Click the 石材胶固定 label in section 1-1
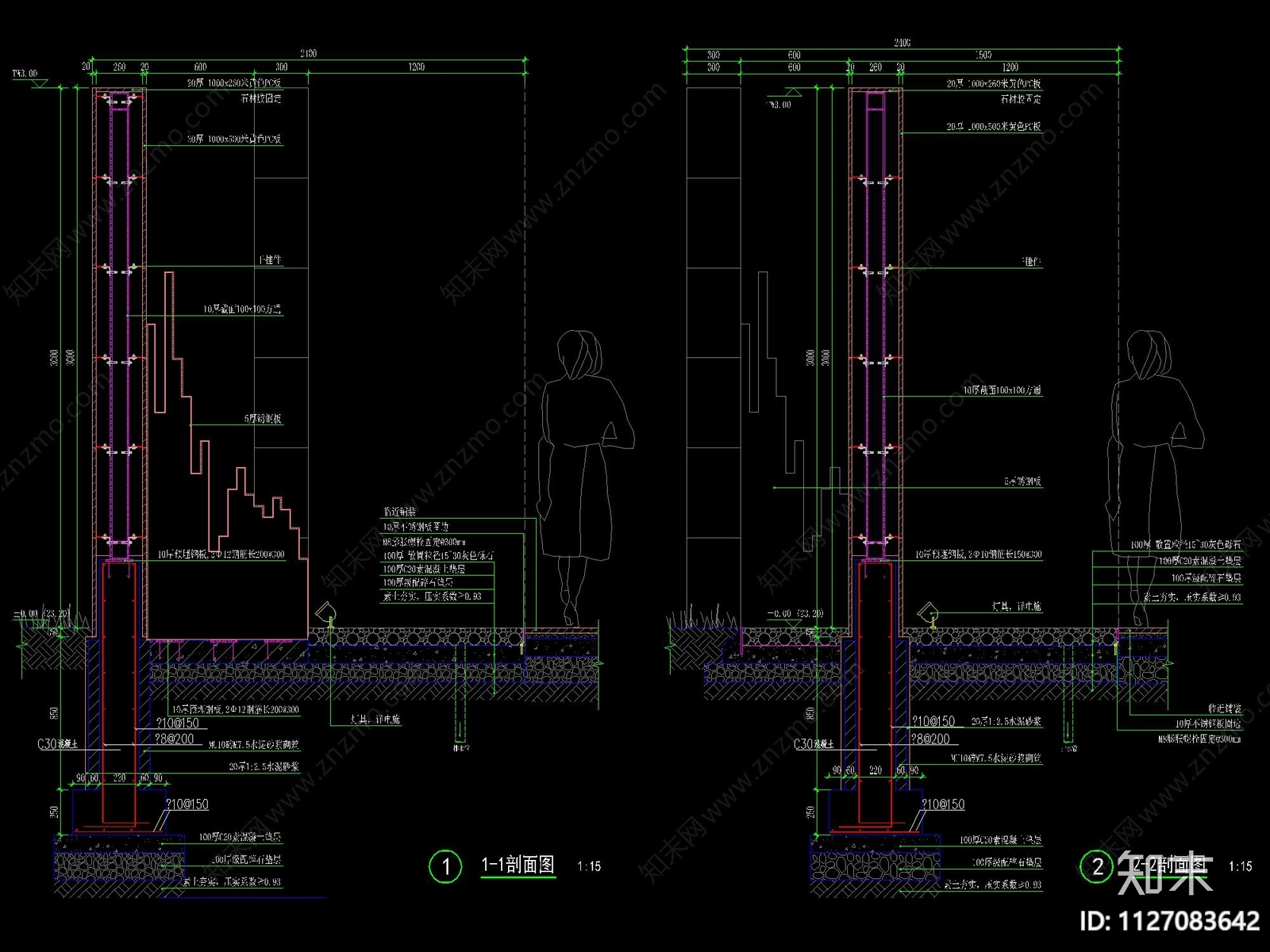Viewport: 1270px width, 952px height. pyautogui.click(x=262, y=98)
